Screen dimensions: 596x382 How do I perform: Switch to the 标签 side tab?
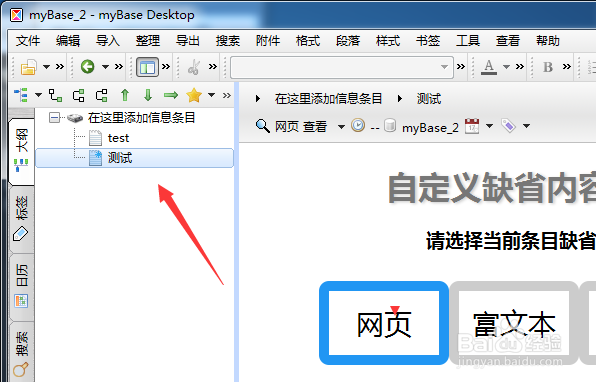(x=21, y=220)
